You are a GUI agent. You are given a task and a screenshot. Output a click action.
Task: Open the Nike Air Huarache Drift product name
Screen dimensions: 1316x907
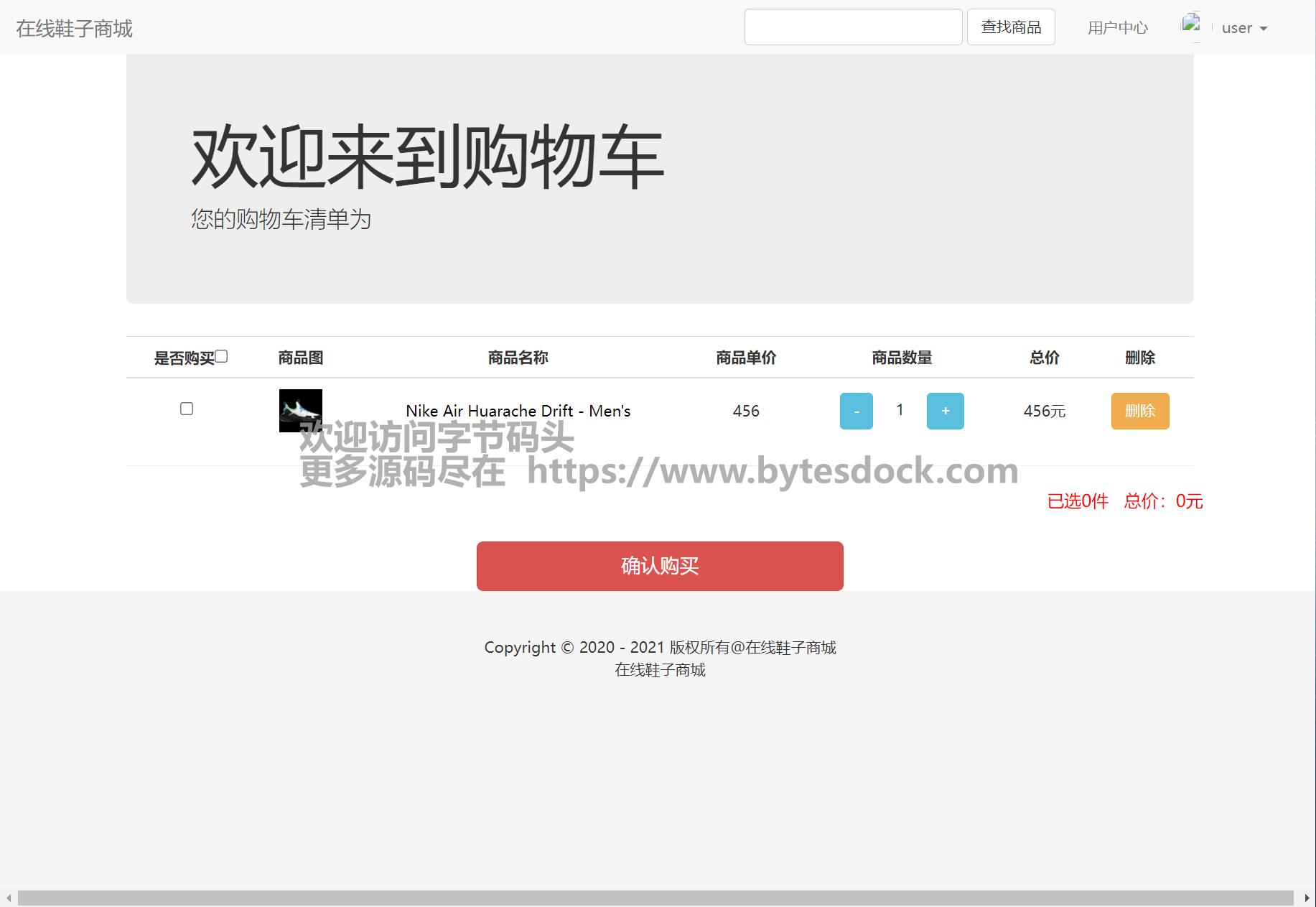click(518, 411)
